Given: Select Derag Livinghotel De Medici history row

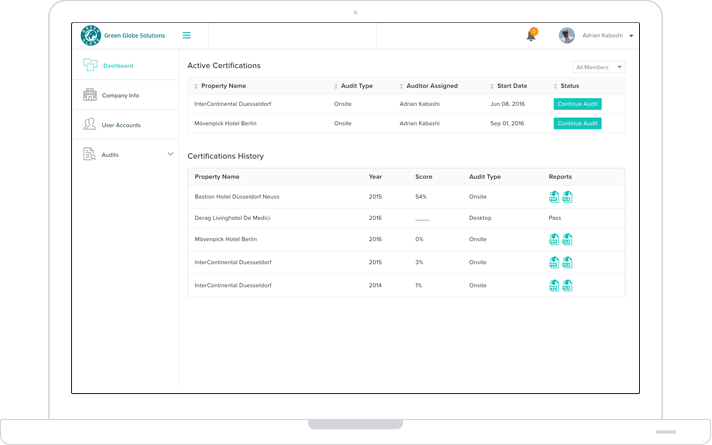Looking at the screenshot, I should click(406, 218).
